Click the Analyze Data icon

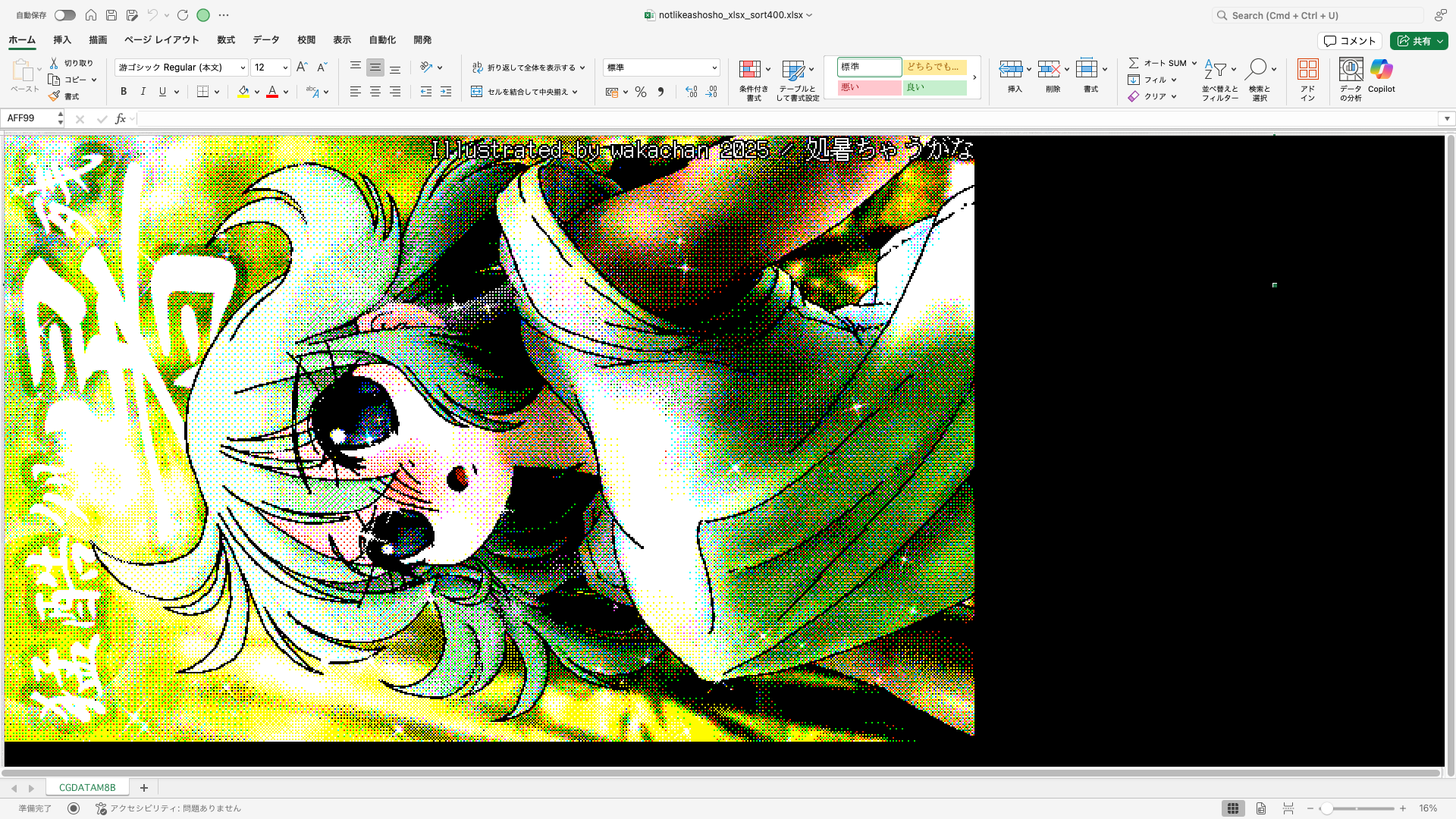click(1351, 70)
